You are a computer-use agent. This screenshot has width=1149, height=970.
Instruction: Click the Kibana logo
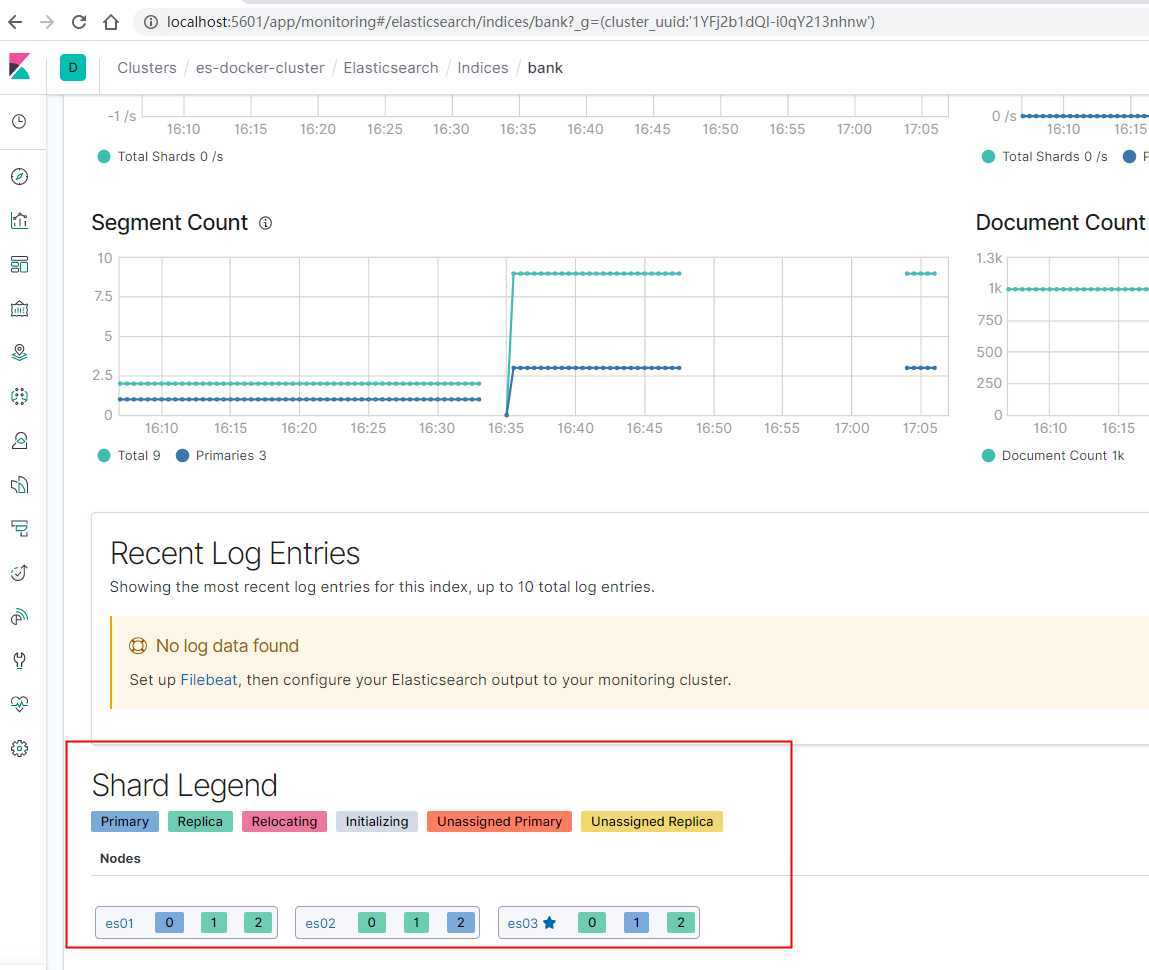coord(20,67)
